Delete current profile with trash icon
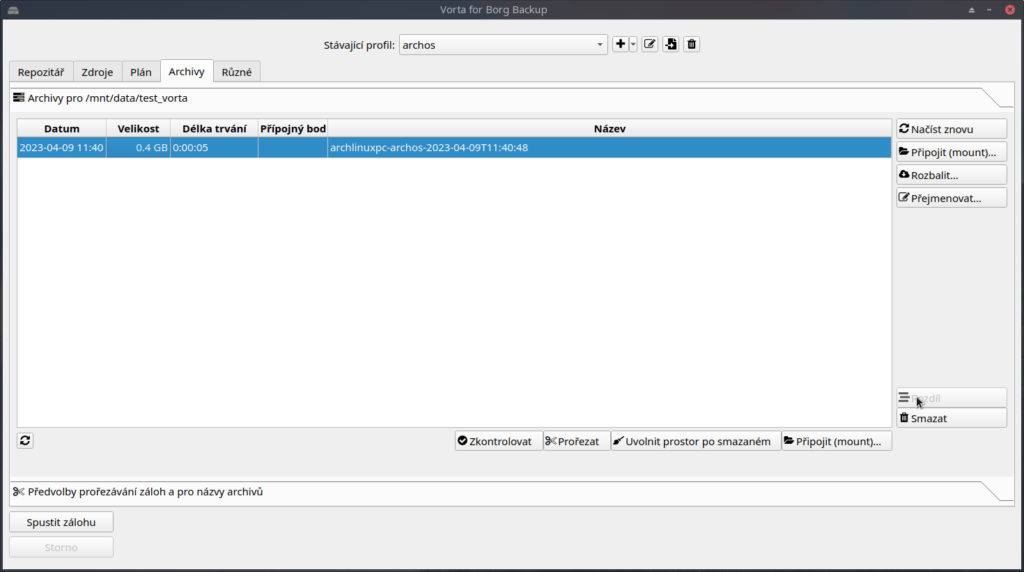This screenshot has height=572, width=1024. pyautogui.click(x=692, y=45)
